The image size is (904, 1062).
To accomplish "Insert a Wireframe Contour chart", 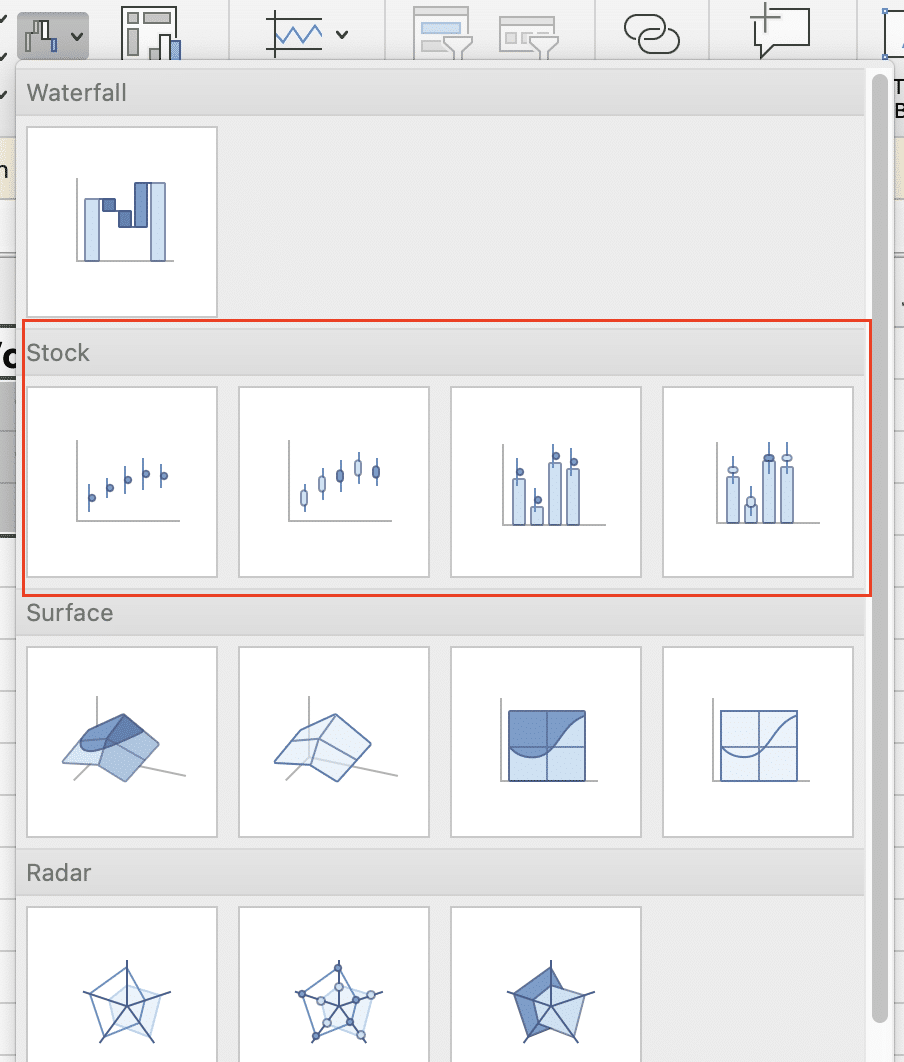I will (758, 742).
